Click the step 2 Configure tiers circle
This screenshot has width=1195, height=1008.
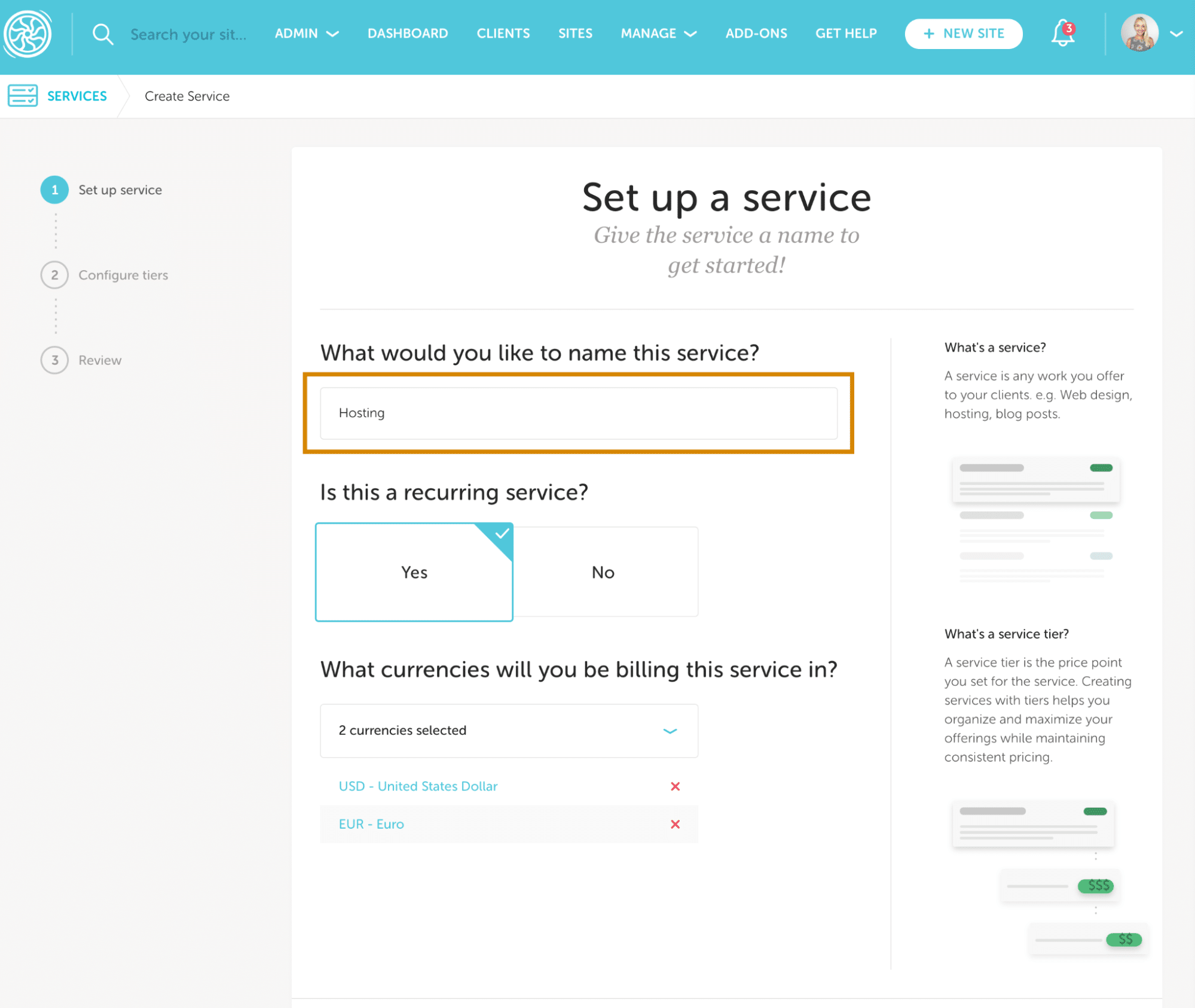tap(54, 275)
